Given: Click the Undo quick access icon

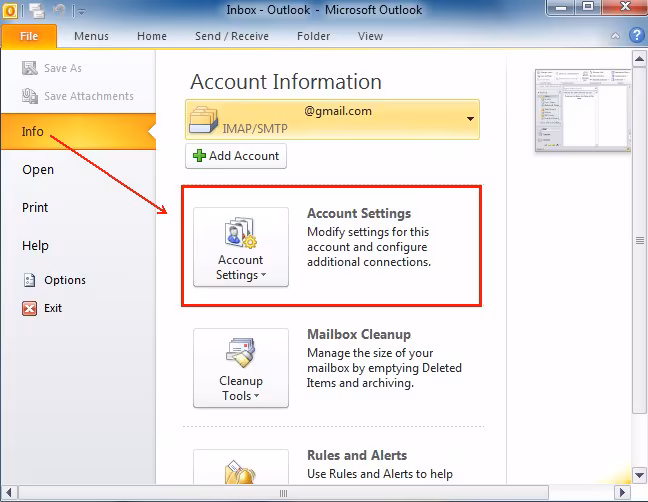Looking at the screenshot, I should coord(60,10).
